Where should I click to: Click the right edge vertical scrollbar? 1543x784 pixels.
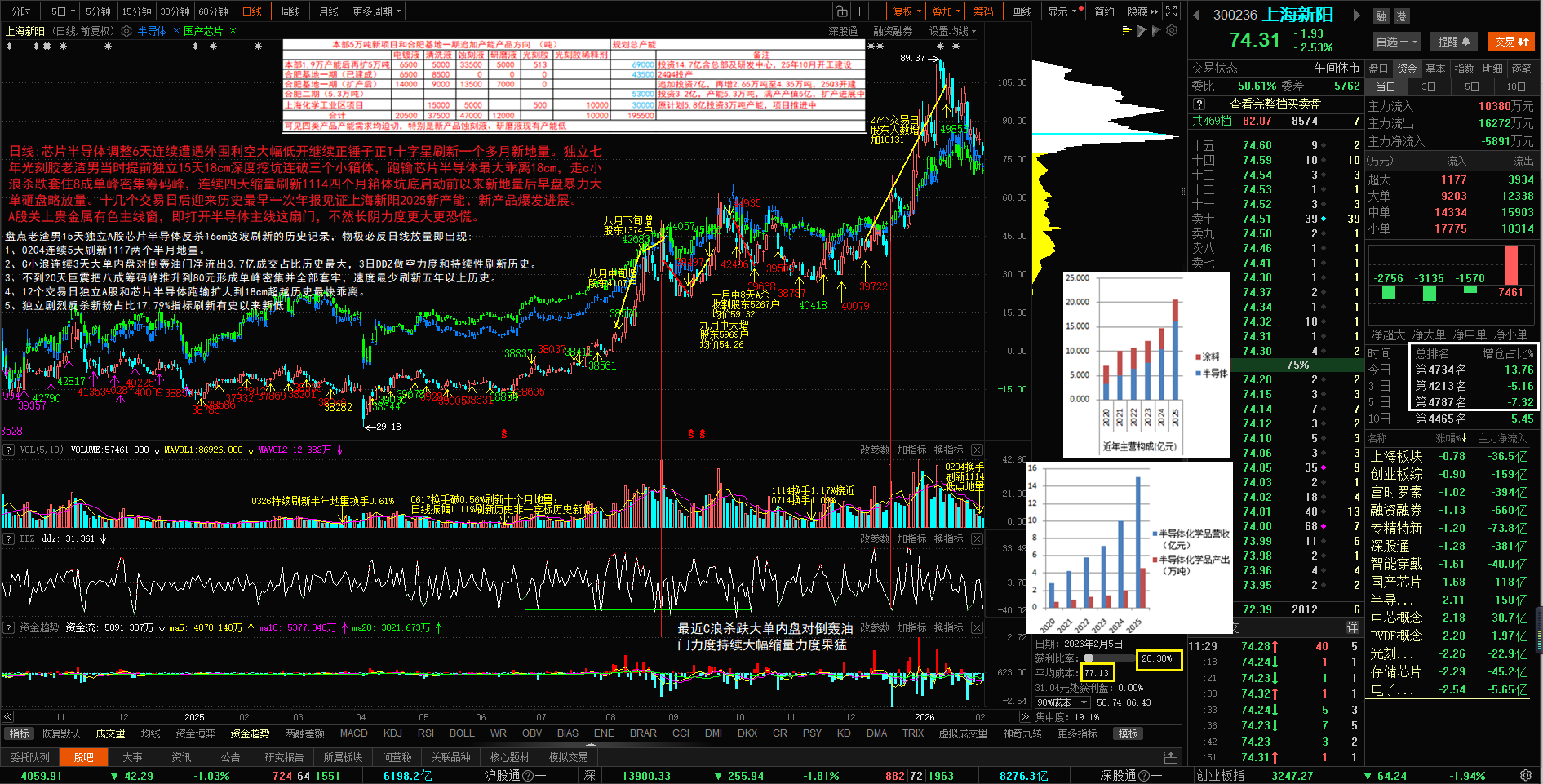1540,628
